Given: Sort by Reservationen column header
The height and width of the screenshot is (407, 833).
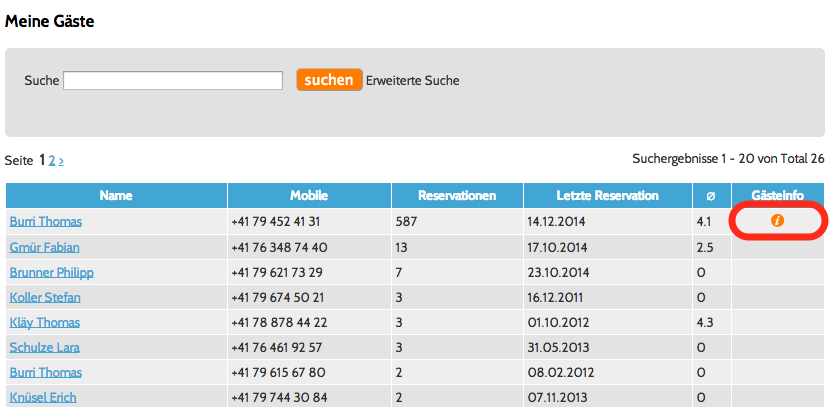Looking at the screenshot, I should click(456, 195).
